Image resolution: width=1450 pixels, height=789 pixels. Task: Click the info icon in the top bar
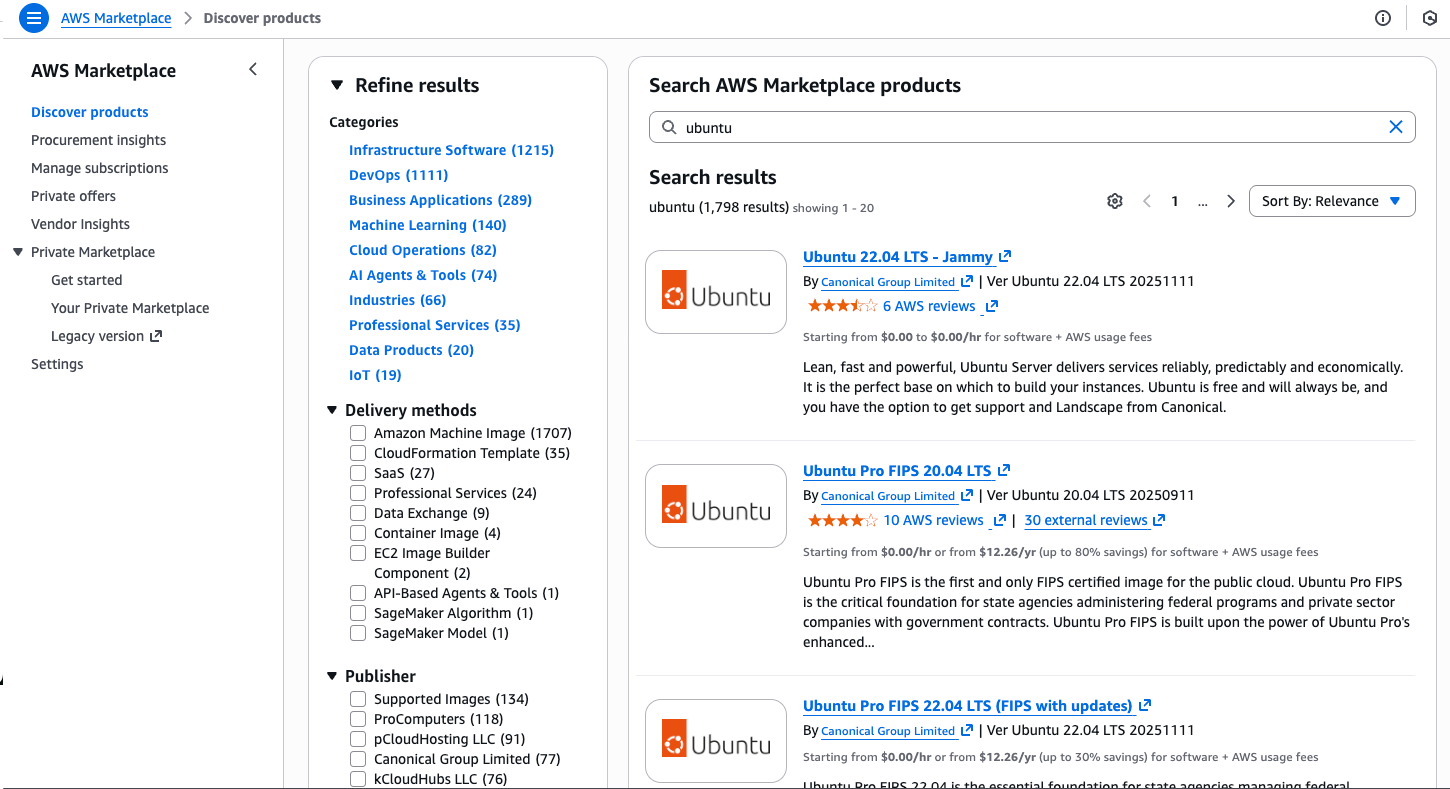click(x=1383, y=17)
